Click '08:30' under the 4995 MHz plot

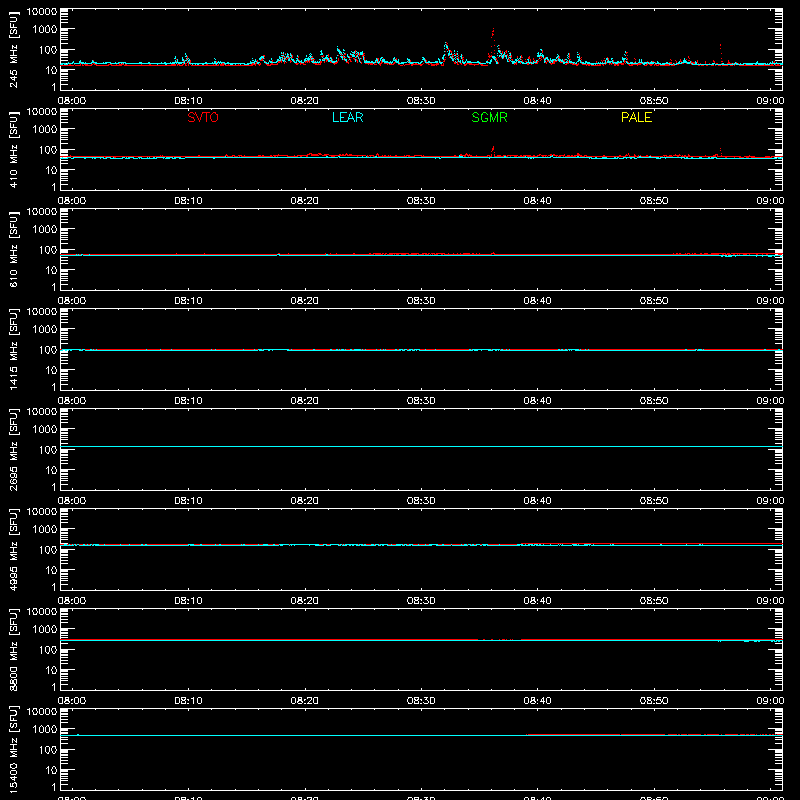click(x=421, y=601)
